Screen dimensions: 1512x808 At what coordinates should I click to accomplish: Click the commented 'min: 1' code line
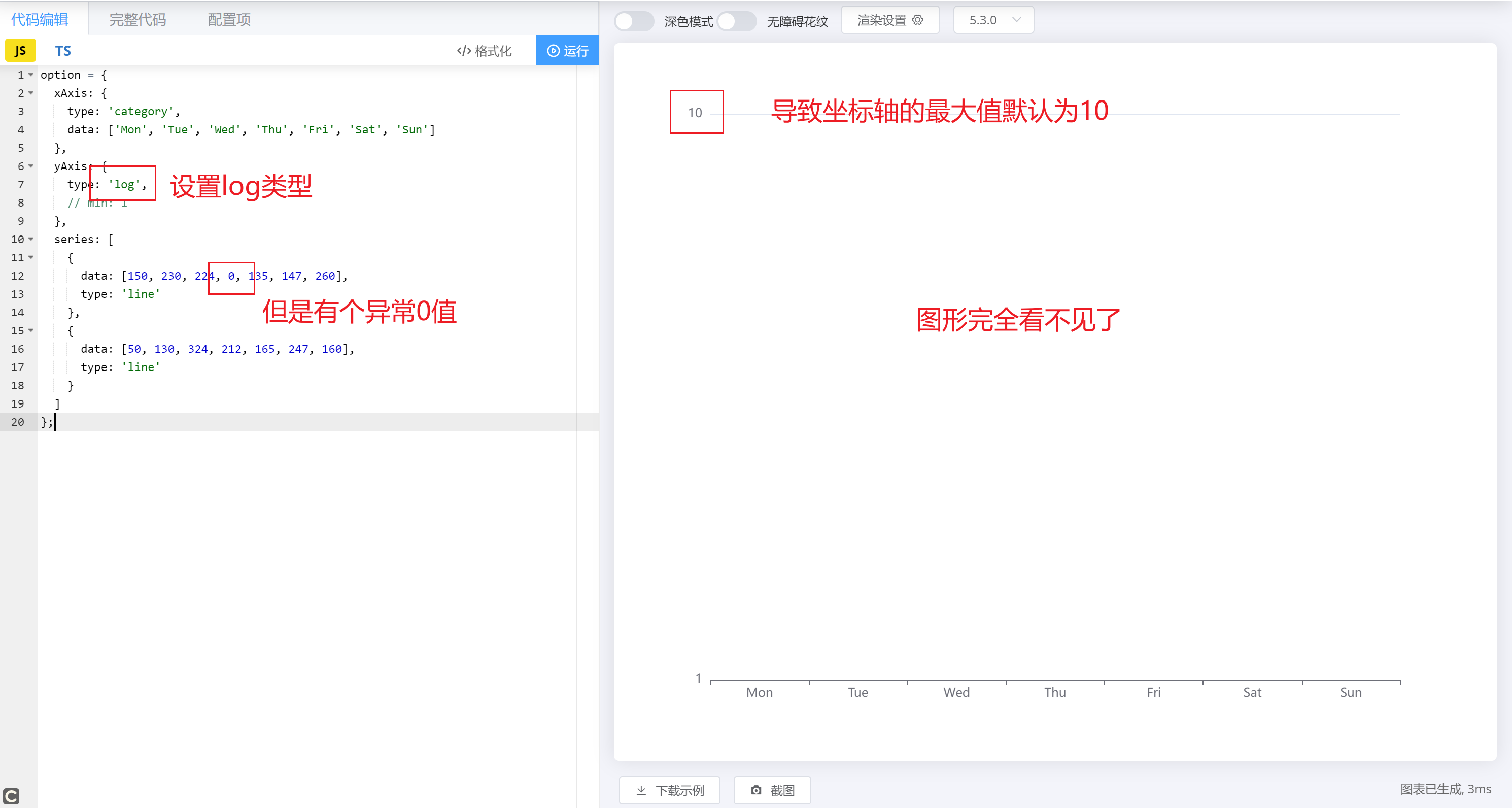point(97,203)
